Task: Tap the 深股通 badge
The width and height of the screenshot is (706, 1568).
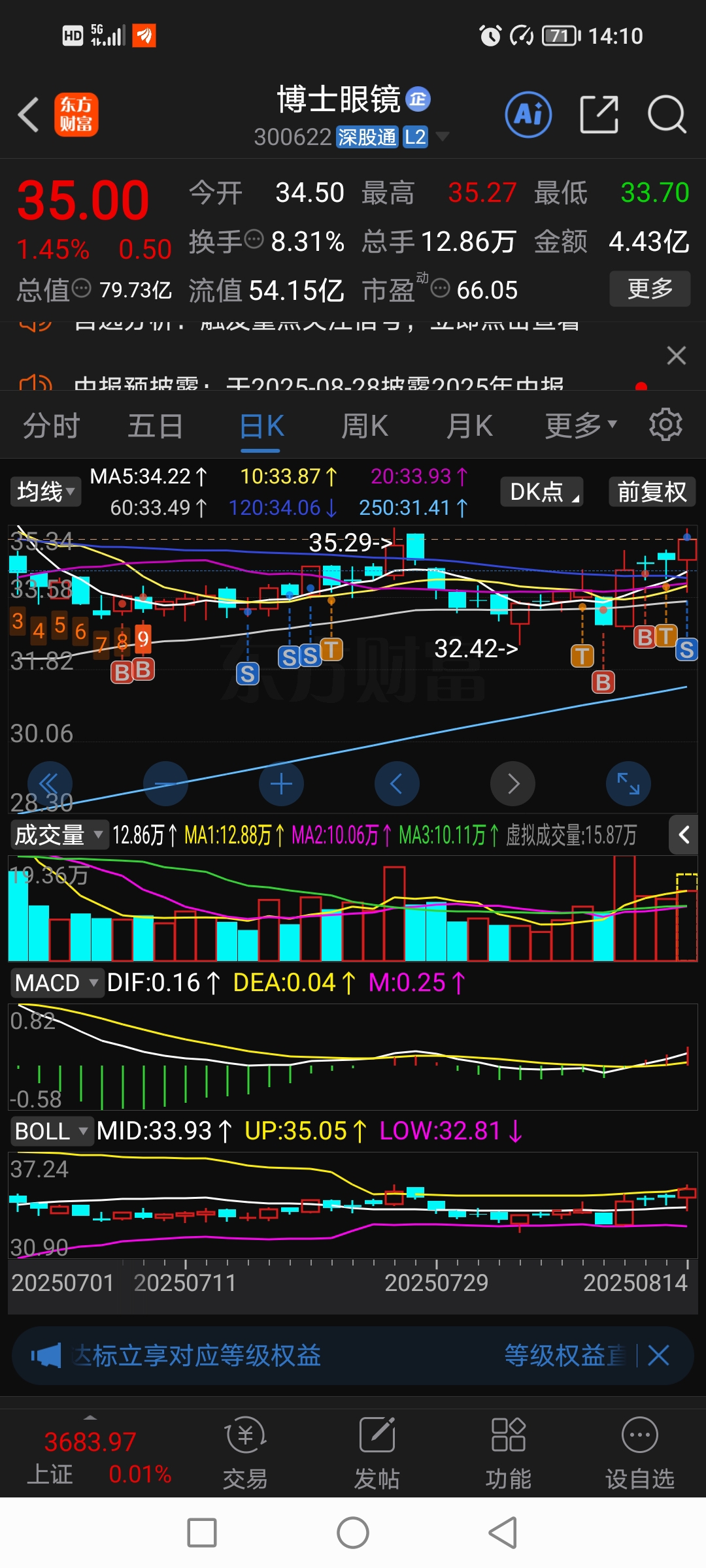Action: pyautogui.click(x=367, y=137)
